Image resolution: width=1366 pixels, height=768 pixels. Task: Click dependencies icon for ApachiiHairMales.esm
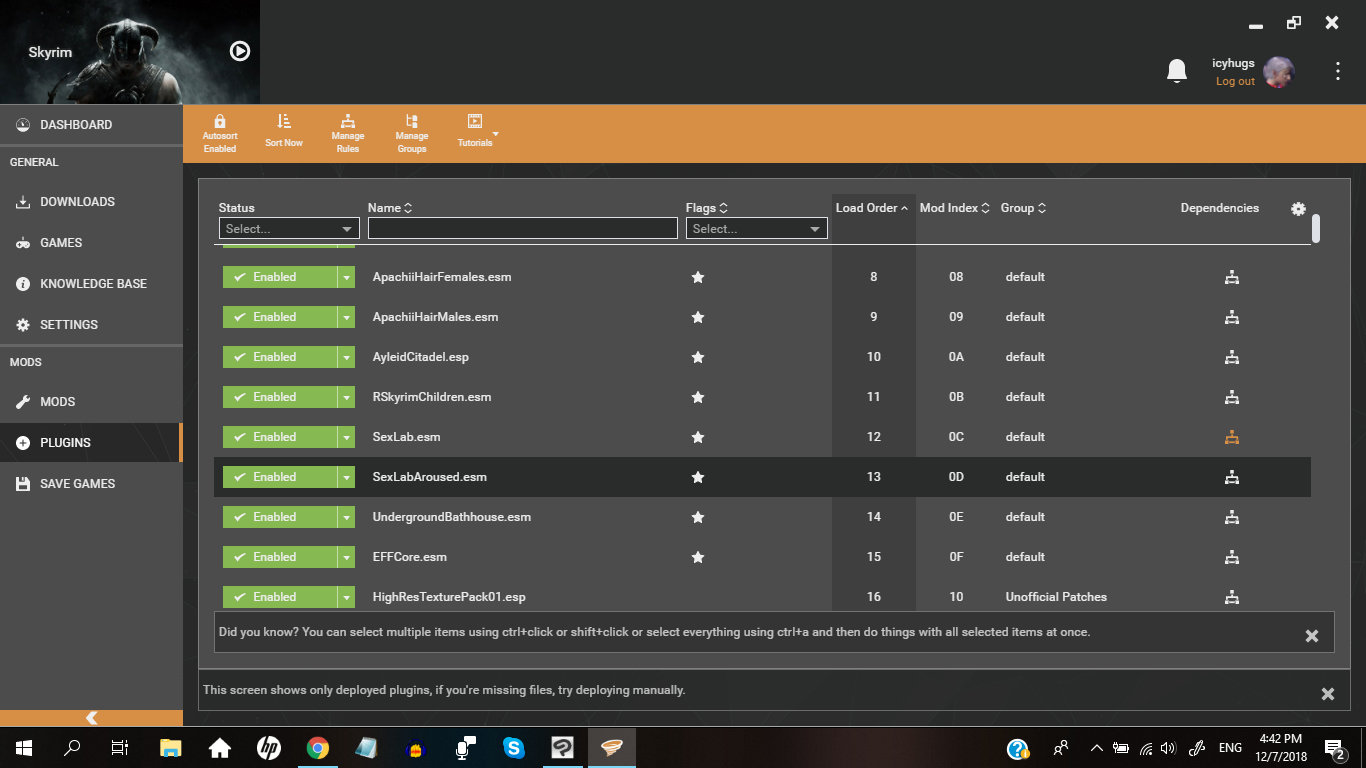(1232, 317)
